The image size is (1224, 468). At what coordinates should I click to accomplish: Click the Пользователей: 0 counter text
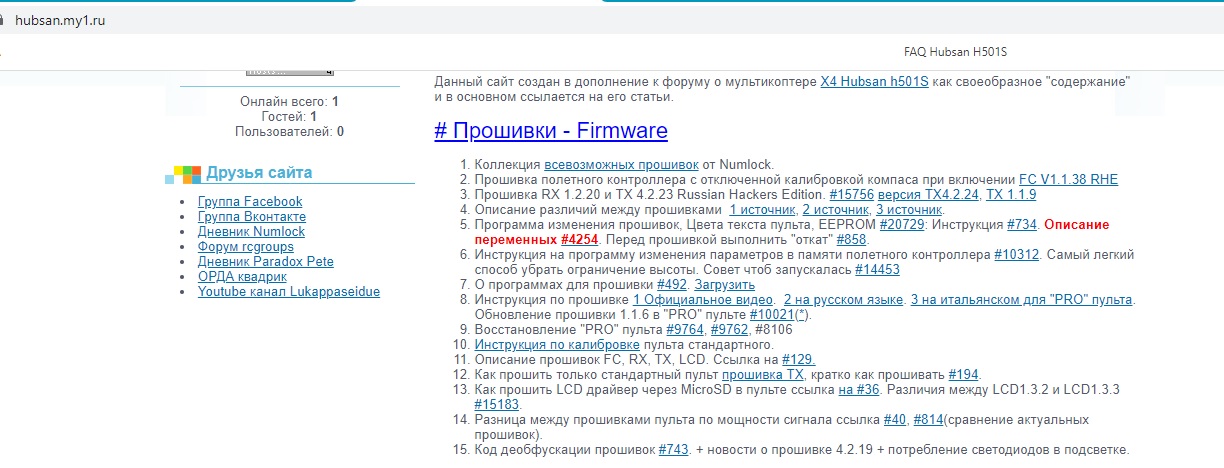click(x=290, y=132)
